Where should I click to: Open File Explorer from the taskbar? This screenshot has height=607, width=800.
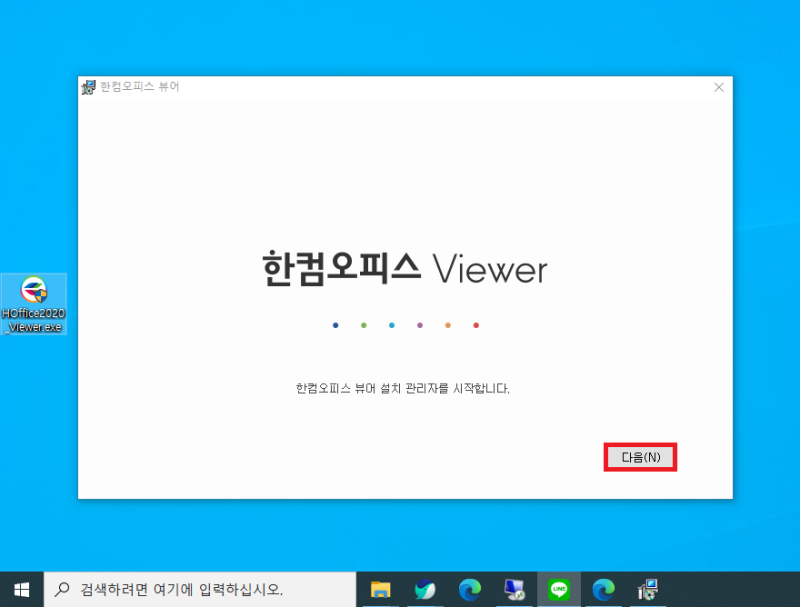(380, 590)
